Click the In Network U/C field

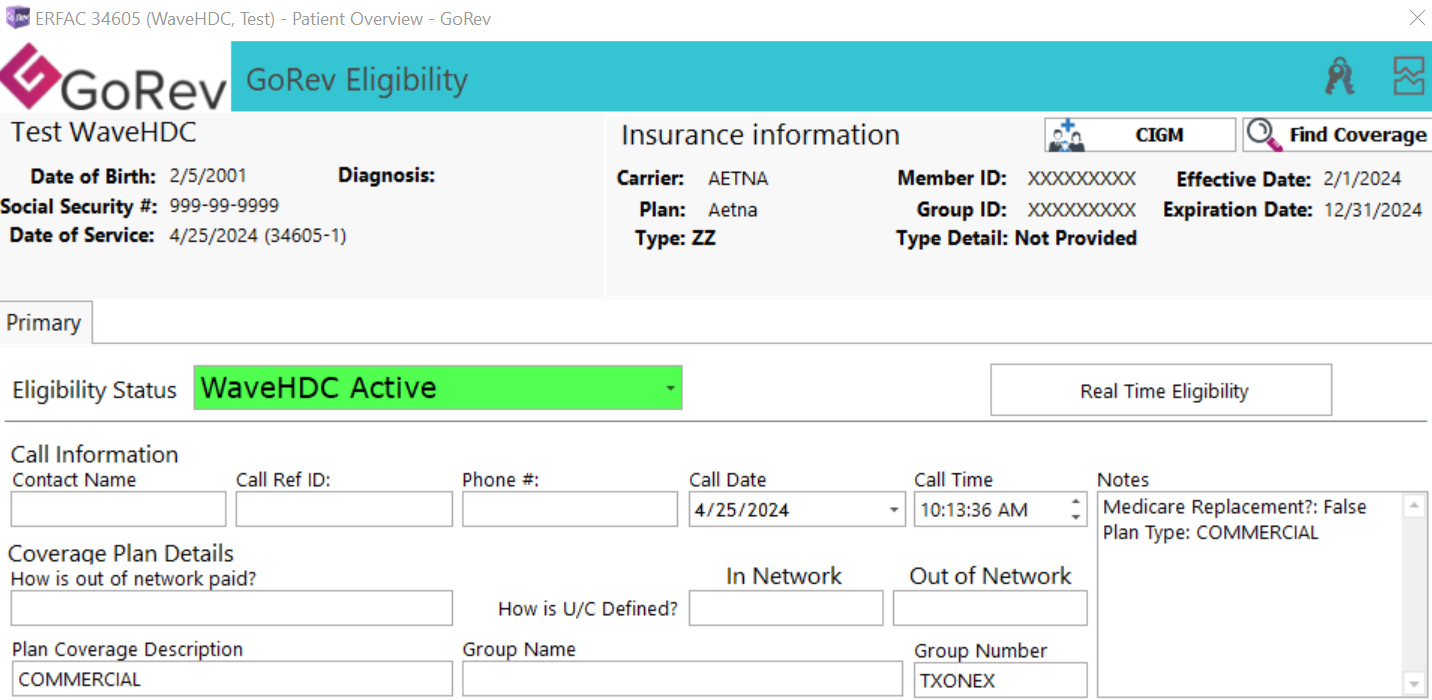click(x=786, y=608)
